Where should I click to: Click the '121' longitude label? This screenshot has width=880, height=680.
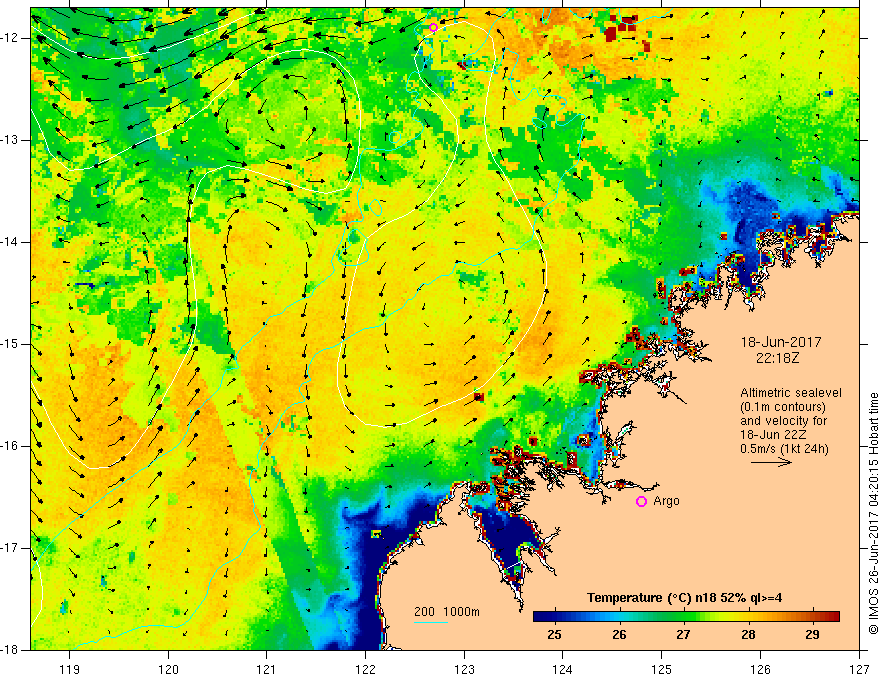coord(267,669)
